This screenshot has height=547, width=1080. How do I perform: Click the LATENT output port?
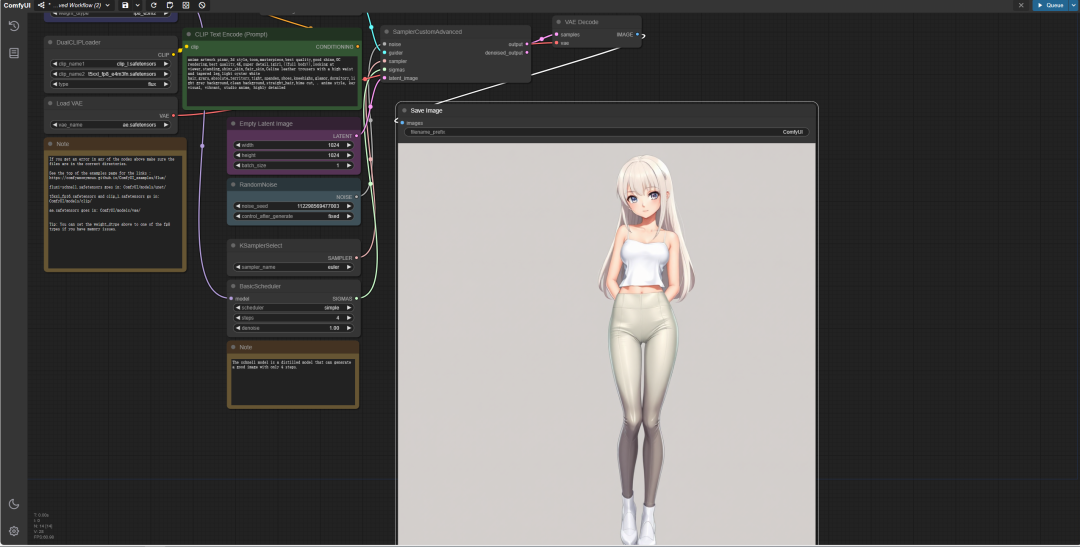click(356, 136)
